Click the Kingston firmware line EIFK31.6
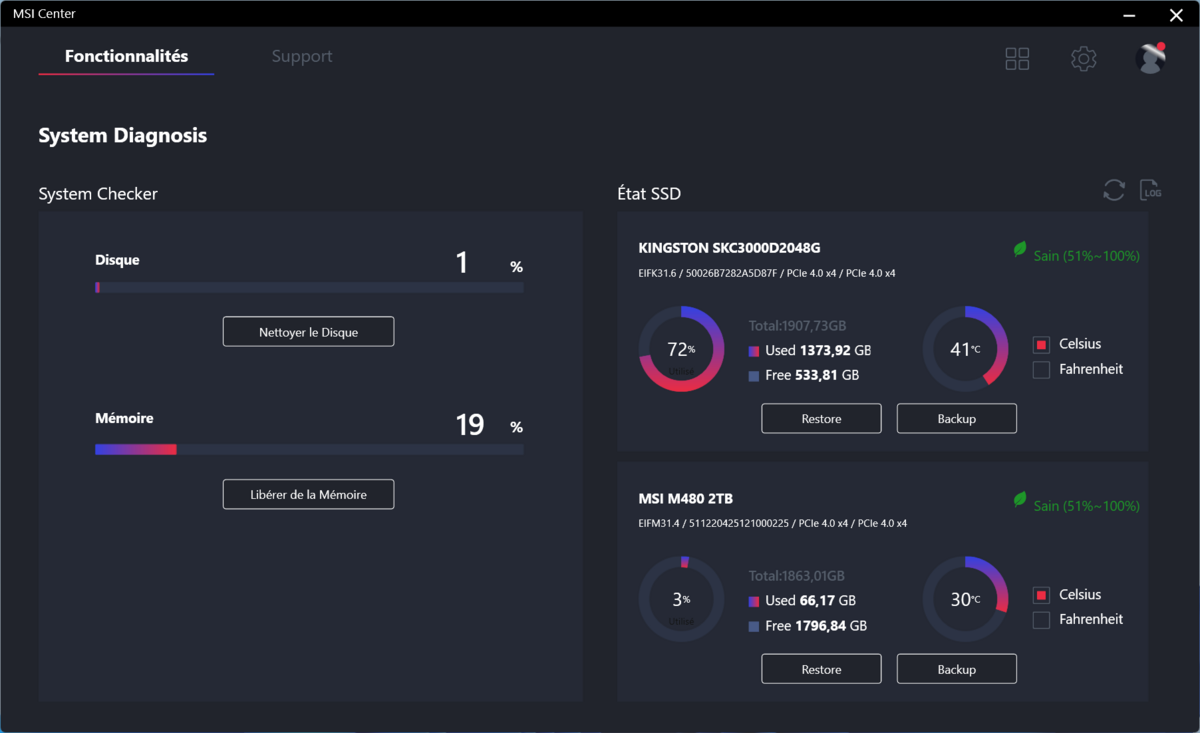Screen dimensions: 1200x733 (767, 273)
